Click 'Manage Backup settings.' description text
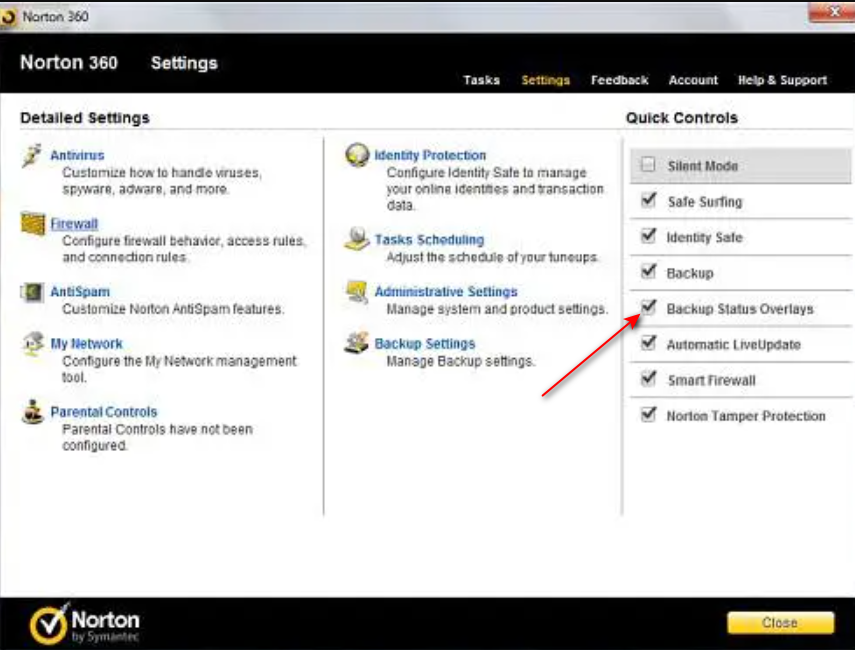The width and height of the screenshot is (855, 650). (461, 361)
